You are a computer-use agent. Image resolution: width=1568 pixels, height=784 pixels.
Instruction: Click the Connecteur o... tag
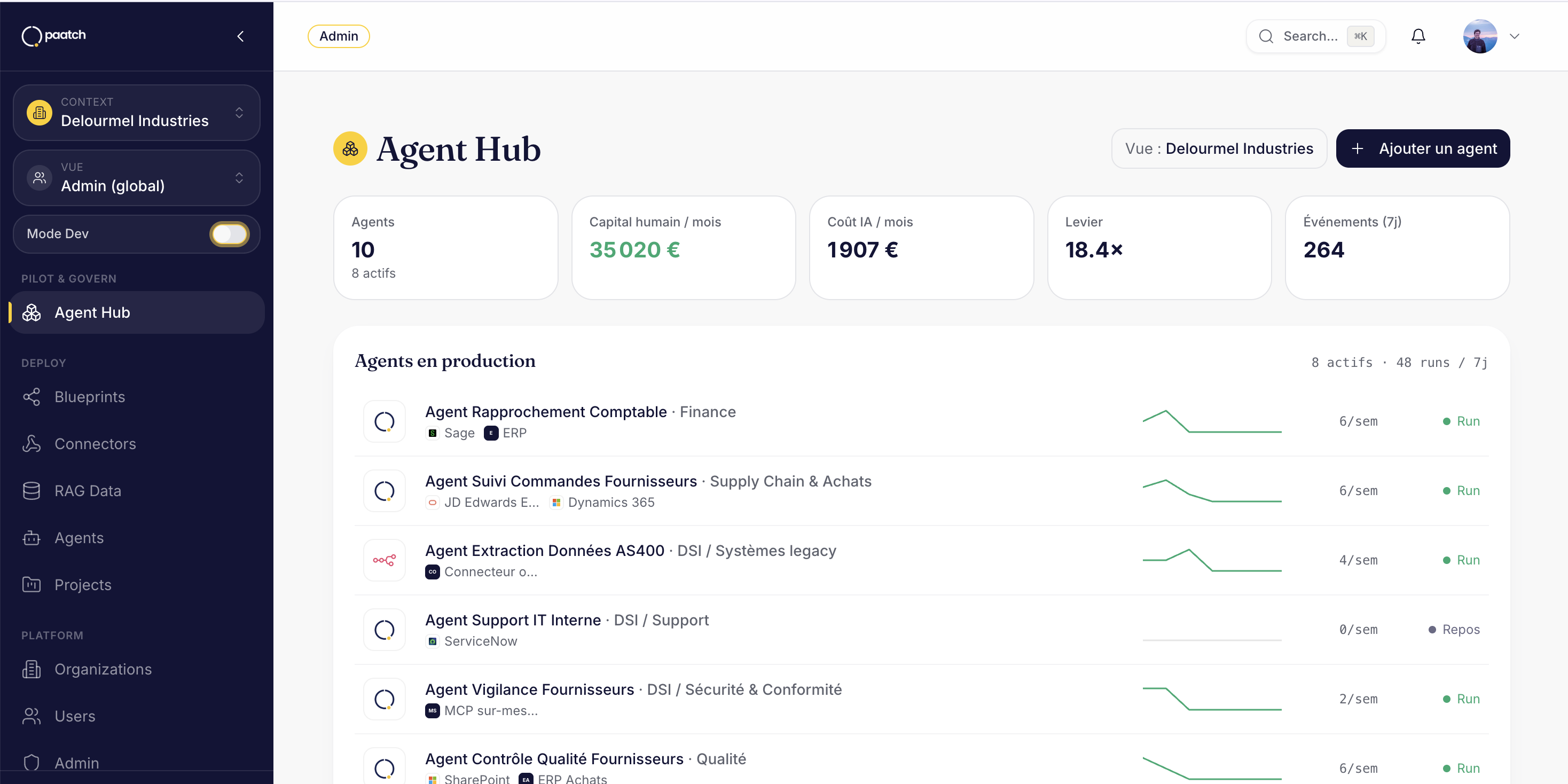482,571
